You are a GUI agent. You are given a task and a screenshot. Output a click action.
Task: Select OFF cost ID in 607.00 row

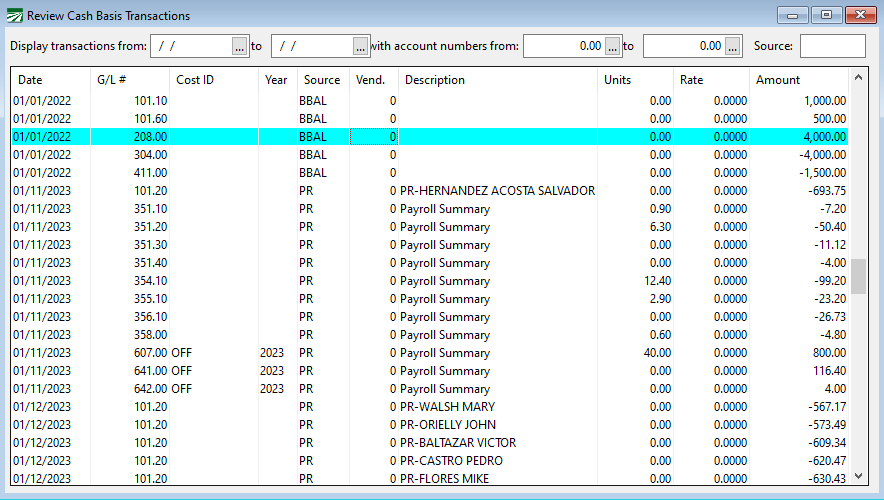(214, 353)
